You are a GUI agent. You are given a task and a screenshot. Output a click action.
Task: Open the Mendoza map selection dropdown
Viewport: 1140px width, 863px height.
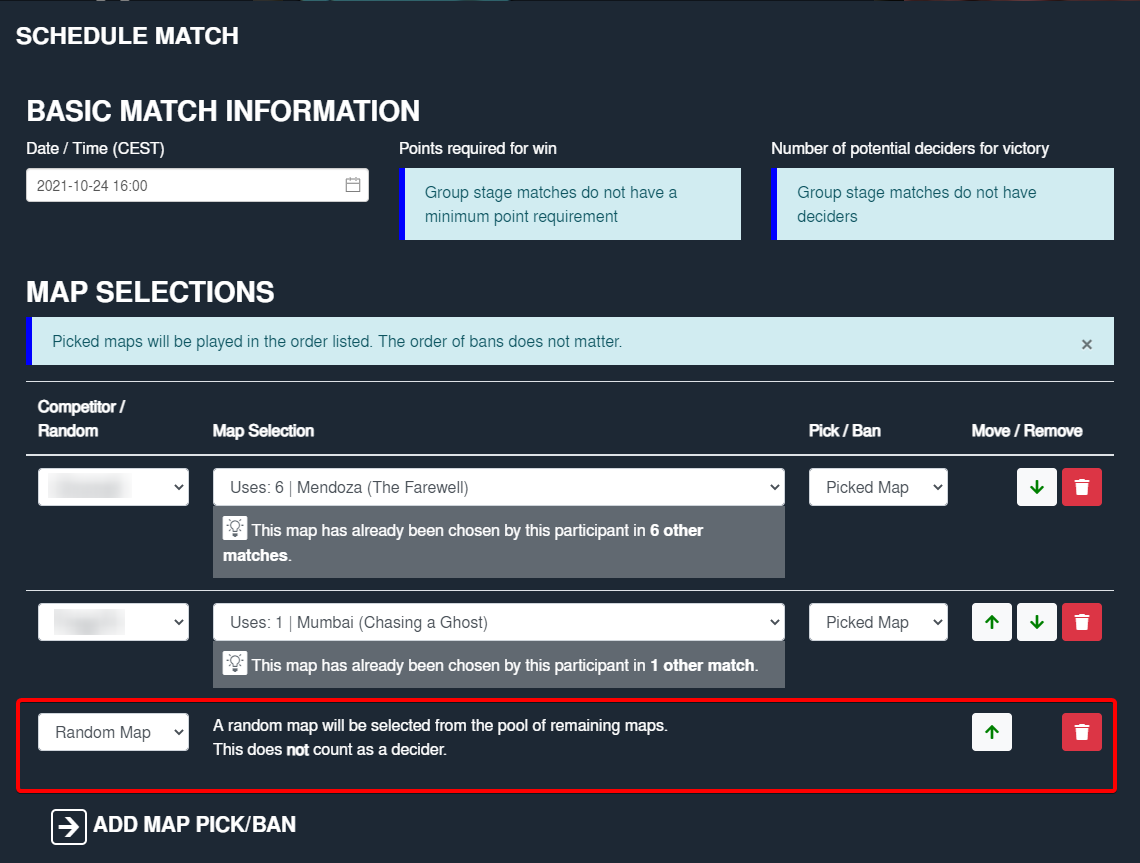tap(498, 487)
